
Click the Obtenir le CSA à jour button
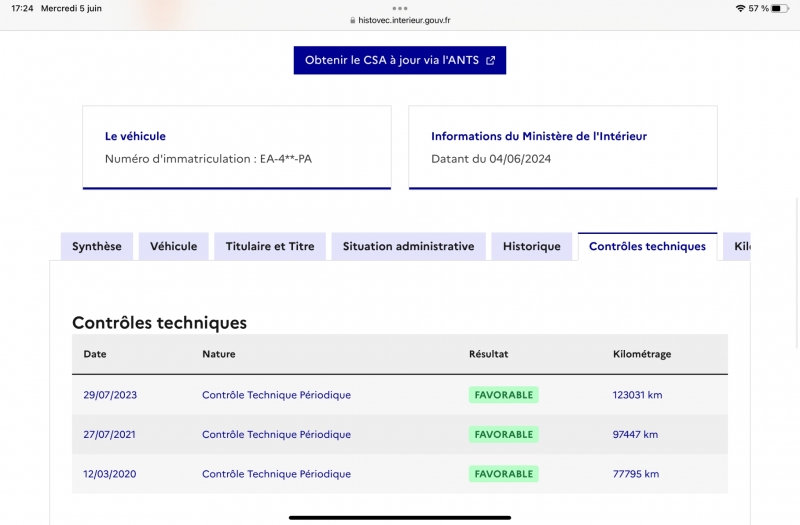pyautogui.click(x=399, y=60)
